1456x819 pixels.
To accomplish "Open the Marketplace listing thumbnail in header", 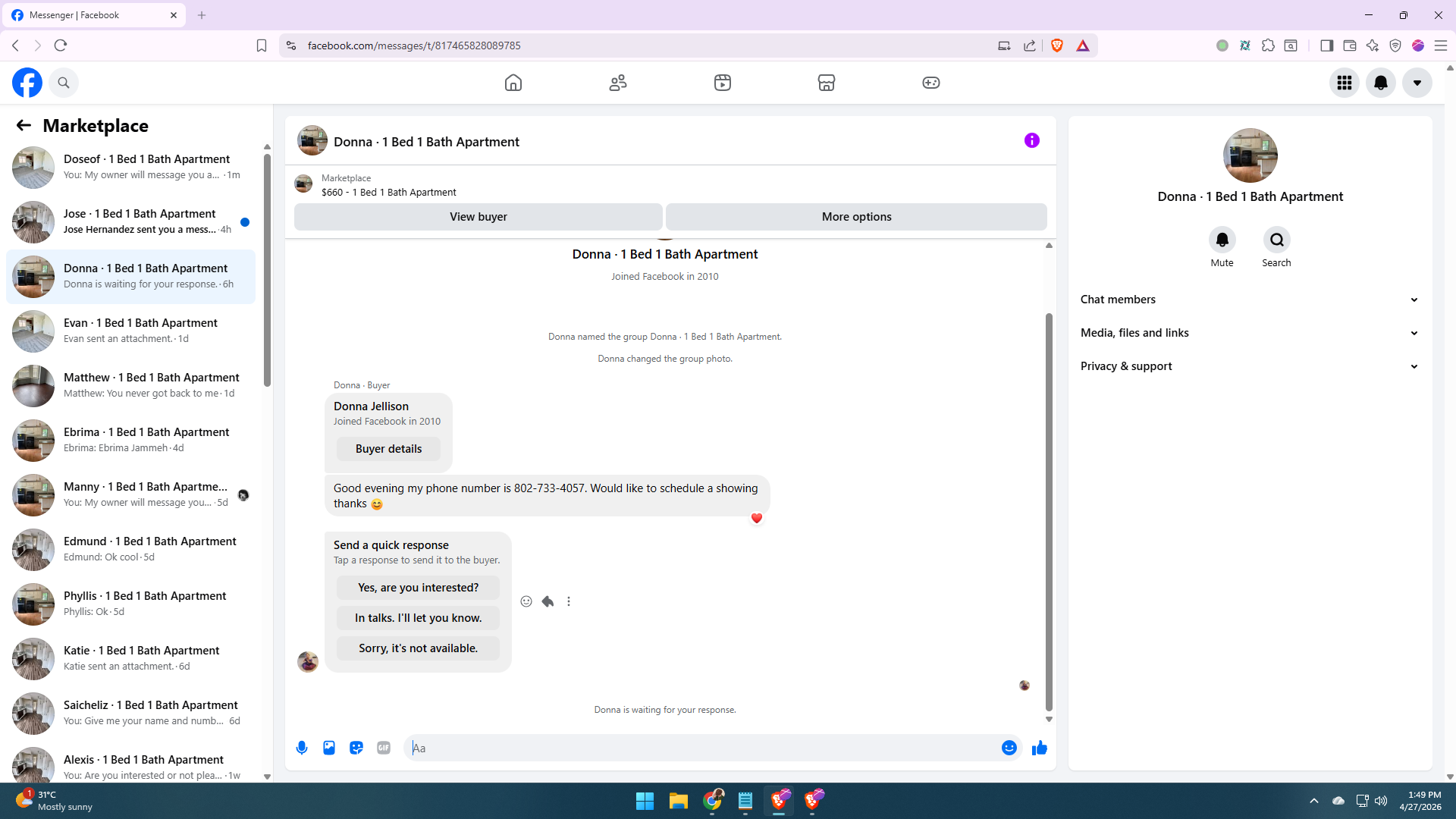I will tap(303, 184).
